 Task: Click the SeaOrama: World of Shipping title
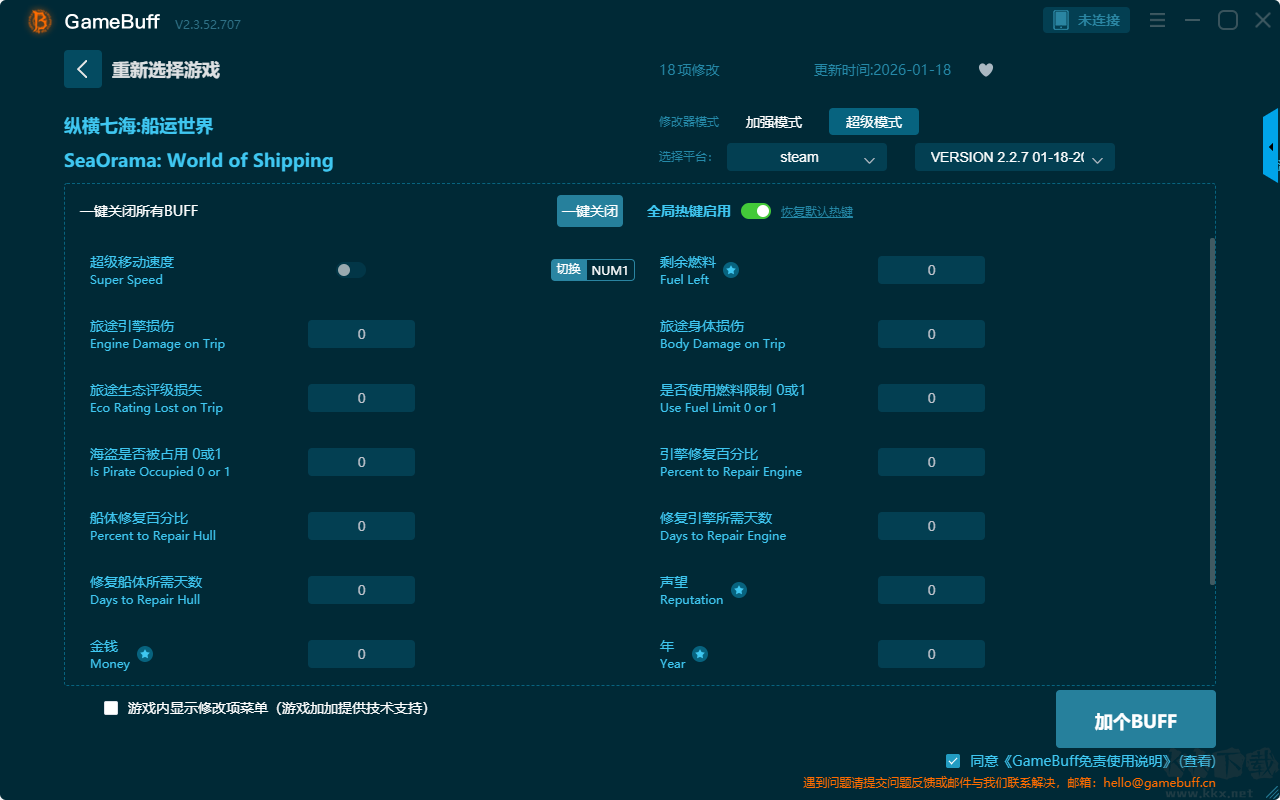[199, 161]
